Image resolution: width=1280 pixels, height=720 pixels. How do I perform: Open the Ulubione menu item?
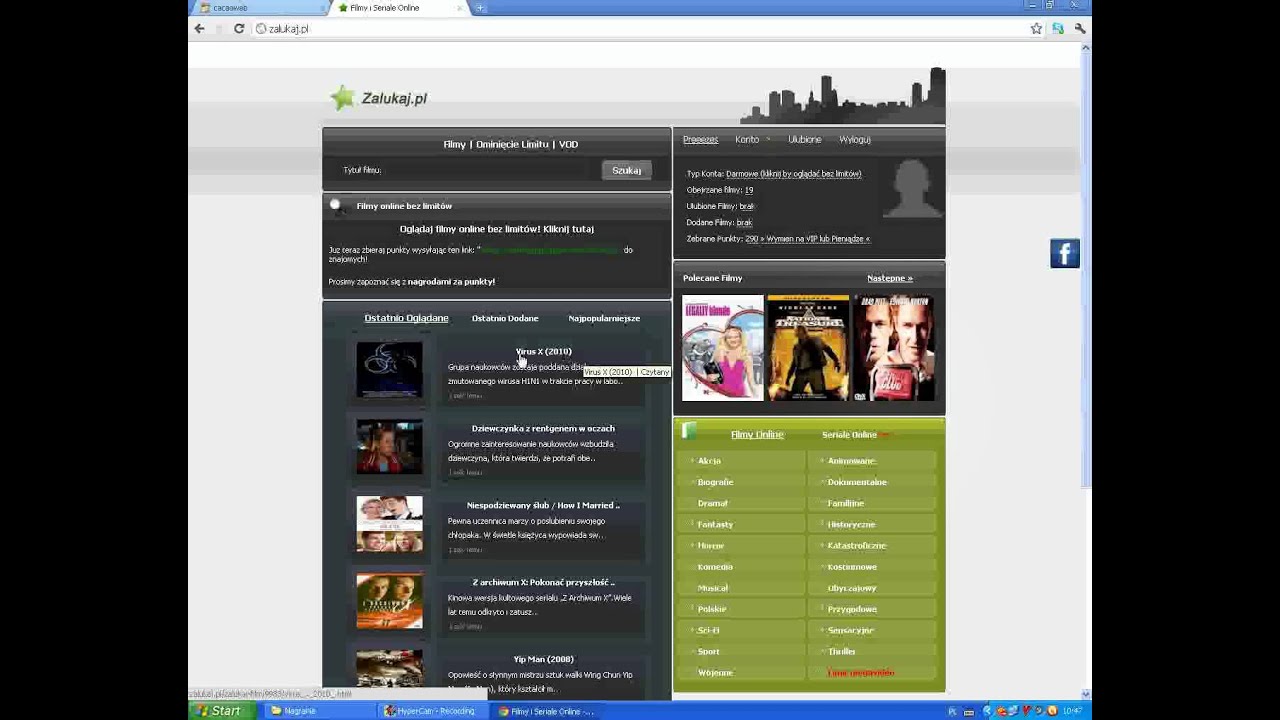click(804, 140)
